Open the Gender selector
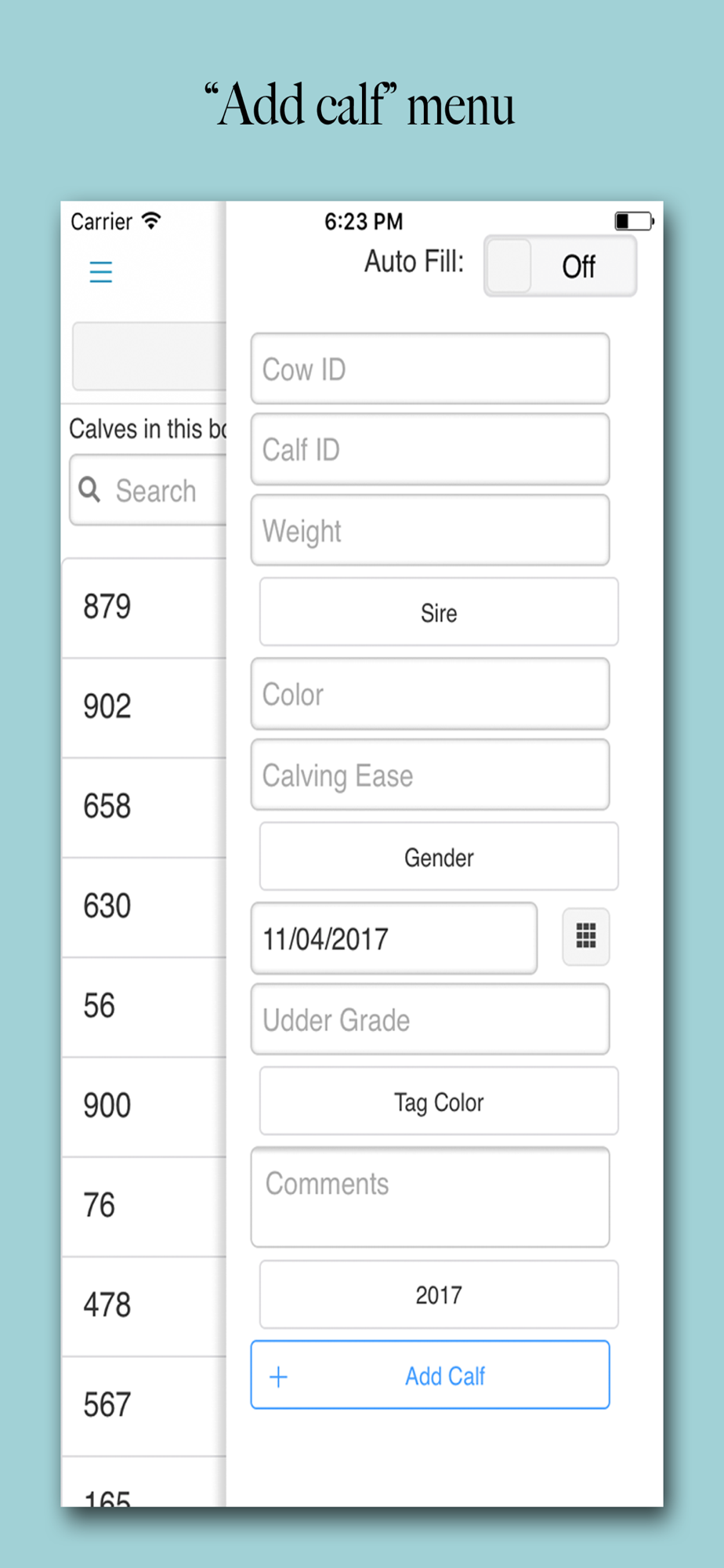Image resolution: width=724 pixels, height=1568 pixels. [439, 857]
